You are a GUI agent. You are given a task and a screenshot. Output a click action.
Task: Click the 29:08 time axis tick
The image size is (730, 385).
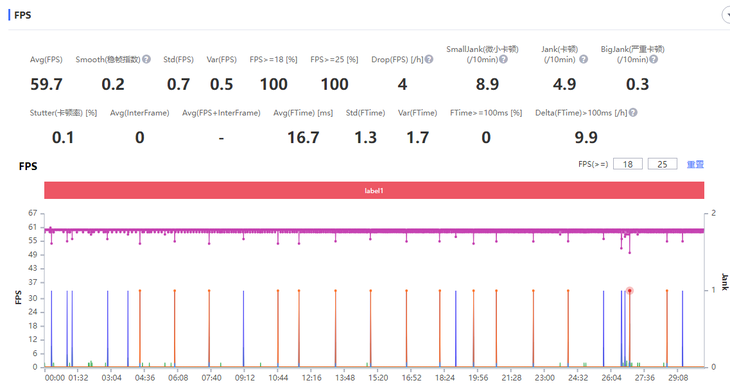pos(678,378)
